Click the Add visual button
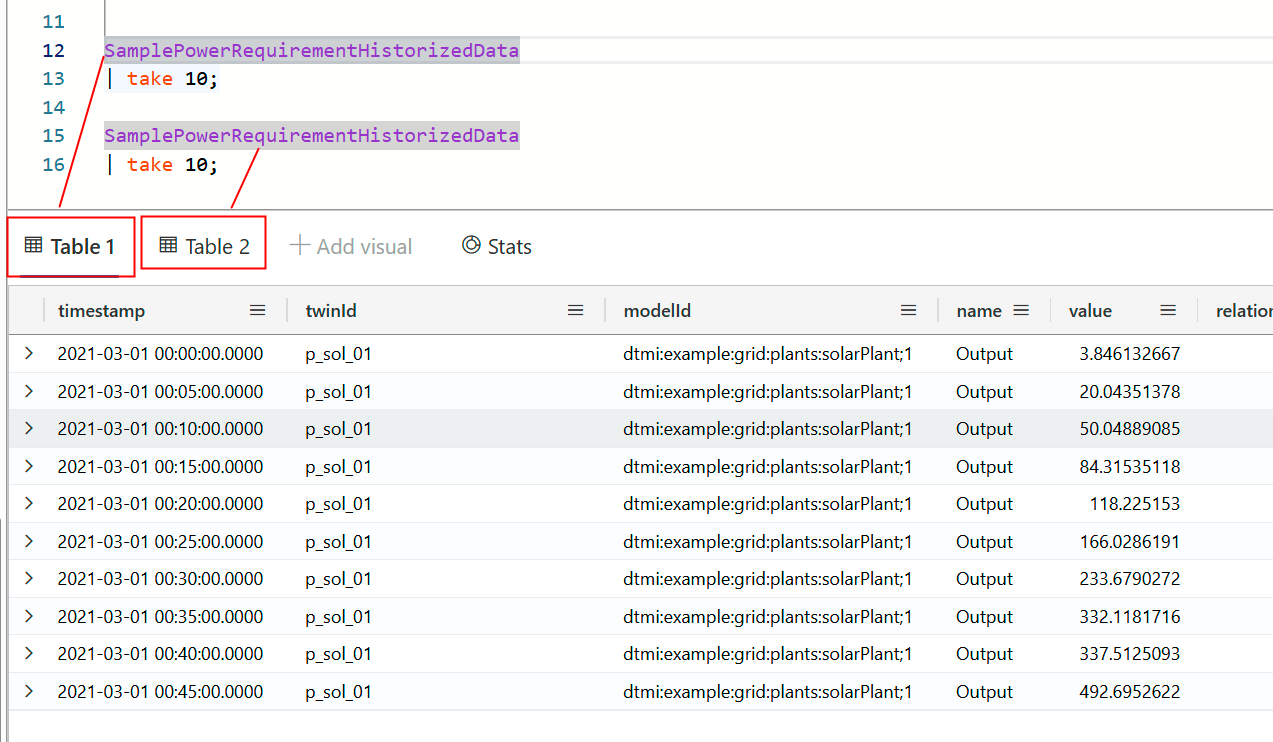 [350, 246]
